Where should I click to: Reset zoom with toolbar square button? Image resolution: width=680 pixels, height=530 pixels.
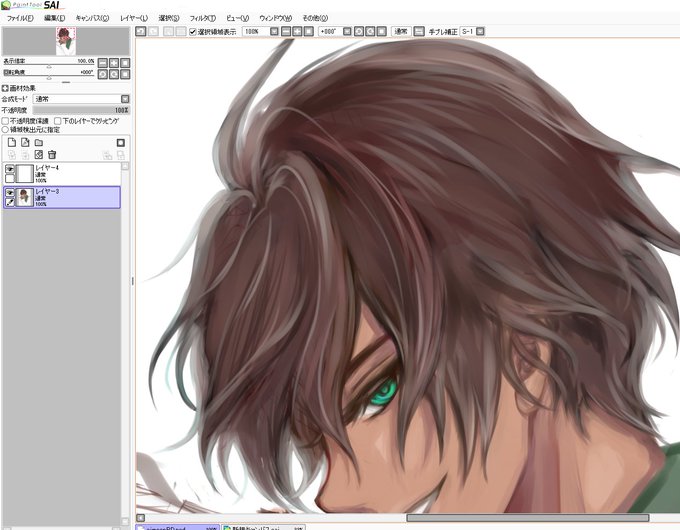coord(308,31)
